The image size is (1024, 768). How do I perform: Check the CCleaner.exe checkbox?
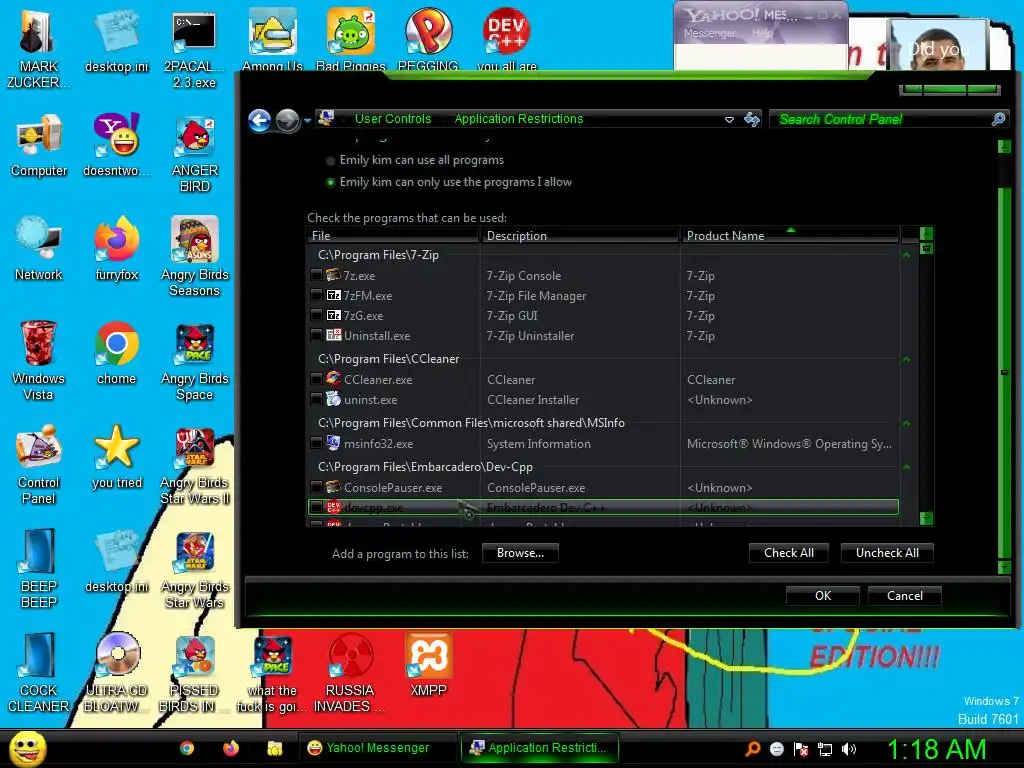317,379
